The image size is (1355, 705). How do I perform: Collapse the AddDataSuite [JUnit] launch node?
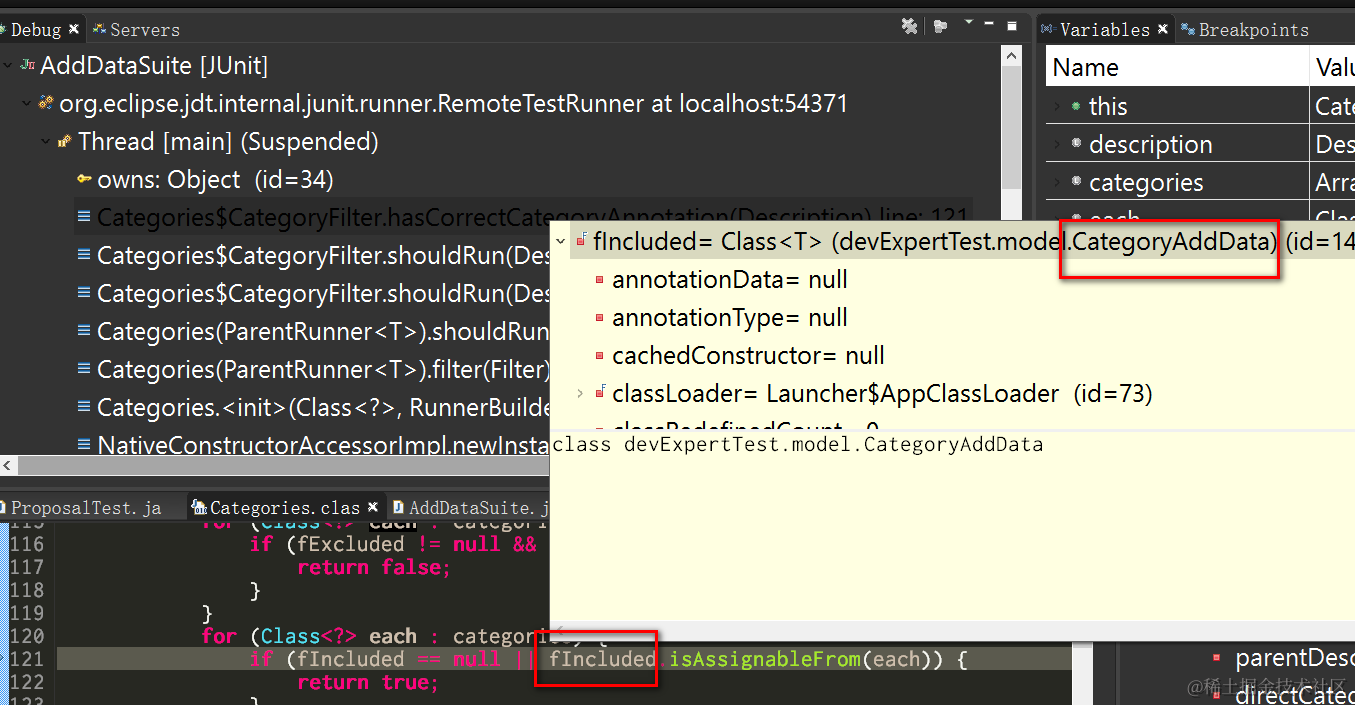click(8, 66)
